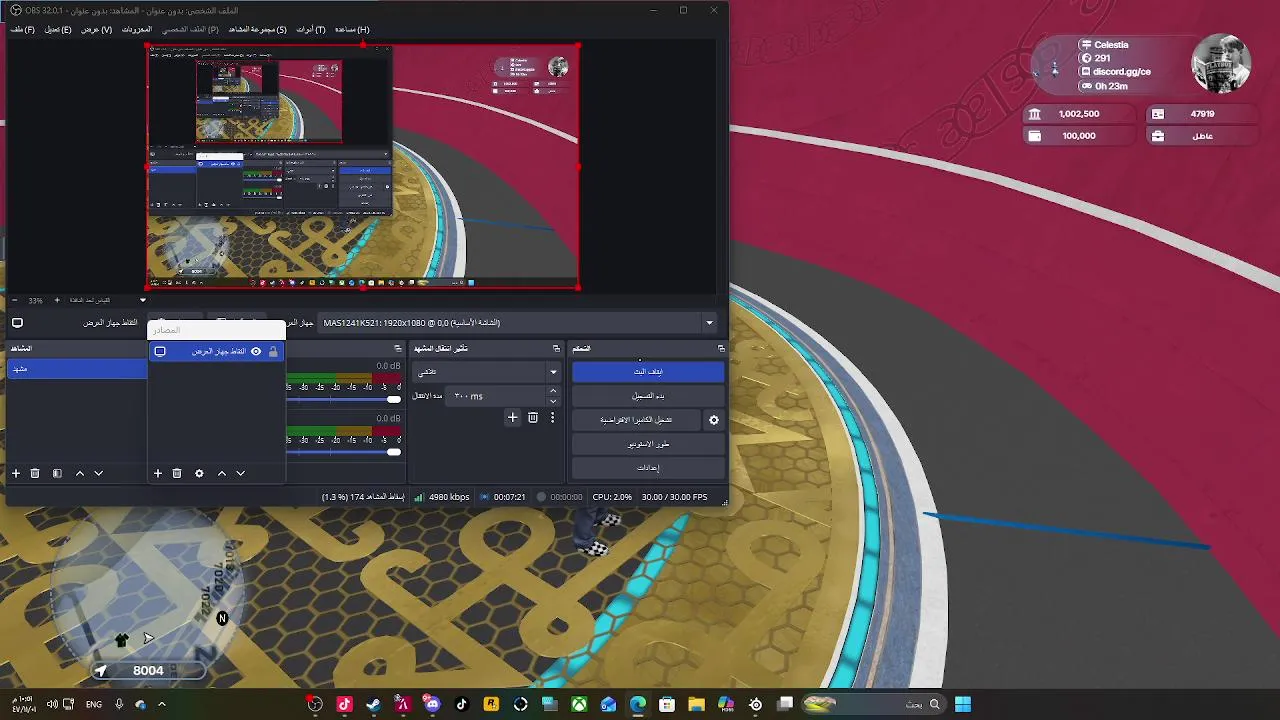This screenshot has width=1280, height=720.
Task: Open the Edit (E) menu
Action: coord(58,29)
